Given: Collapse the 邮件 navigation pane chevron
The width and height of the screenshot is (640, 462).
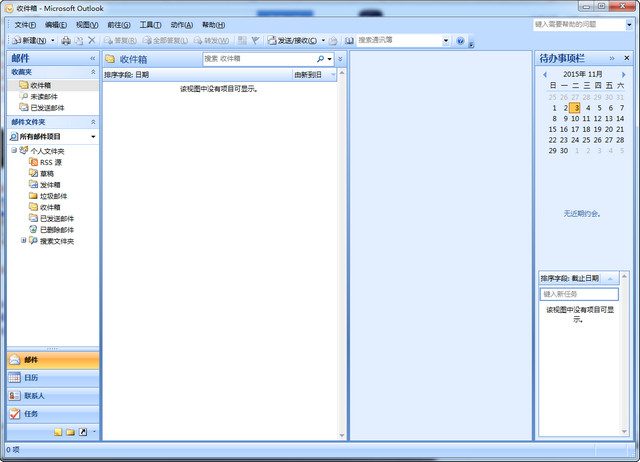Looking at the screenshot, I should click(93, 58).
